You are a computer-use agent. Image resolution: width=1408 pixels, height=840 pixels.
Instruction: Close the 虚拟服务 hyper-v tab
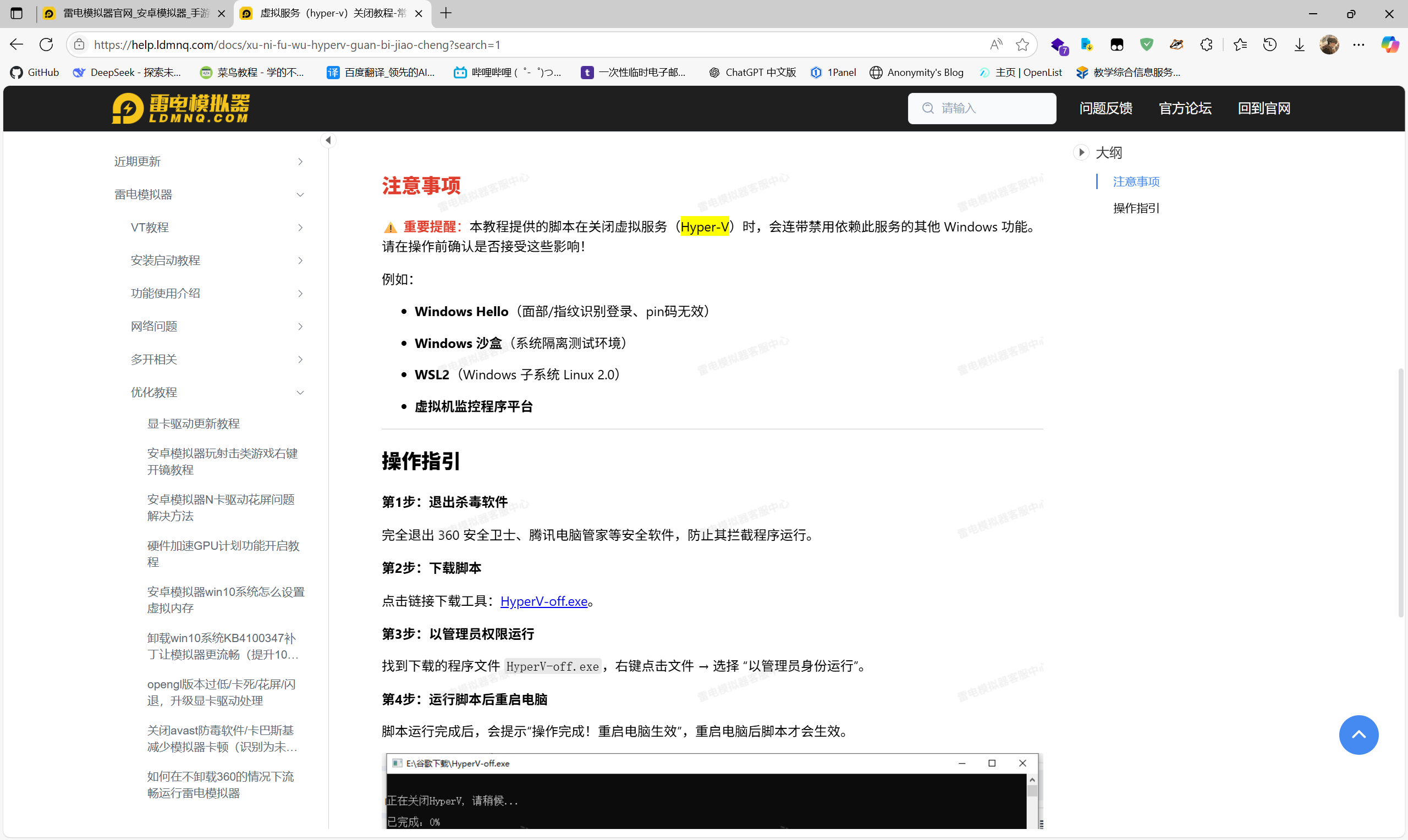pyautogui.click(x=419, y=14)
